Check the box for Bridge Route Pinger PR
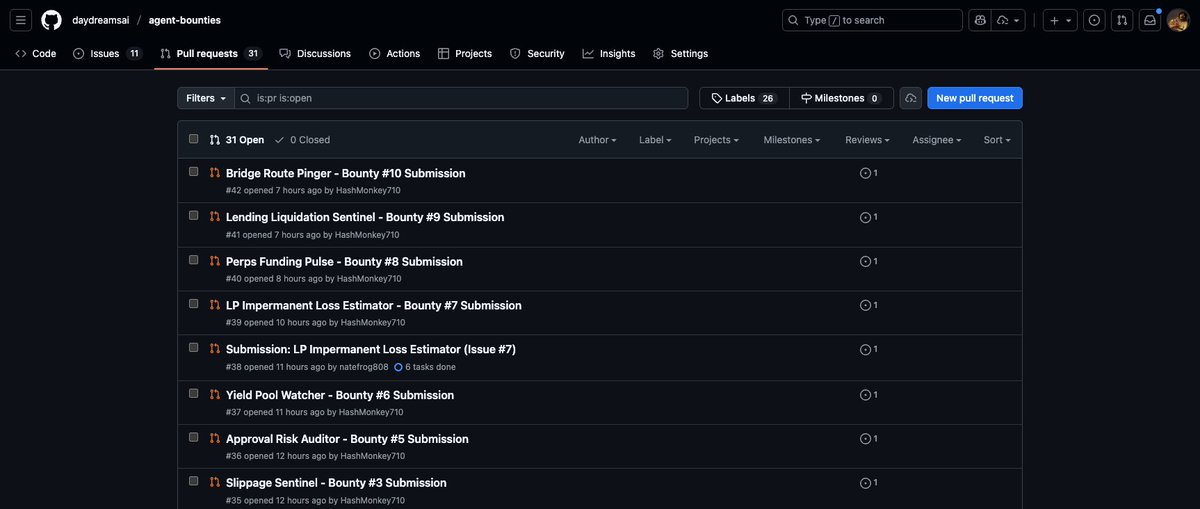 tap(194, 171)
